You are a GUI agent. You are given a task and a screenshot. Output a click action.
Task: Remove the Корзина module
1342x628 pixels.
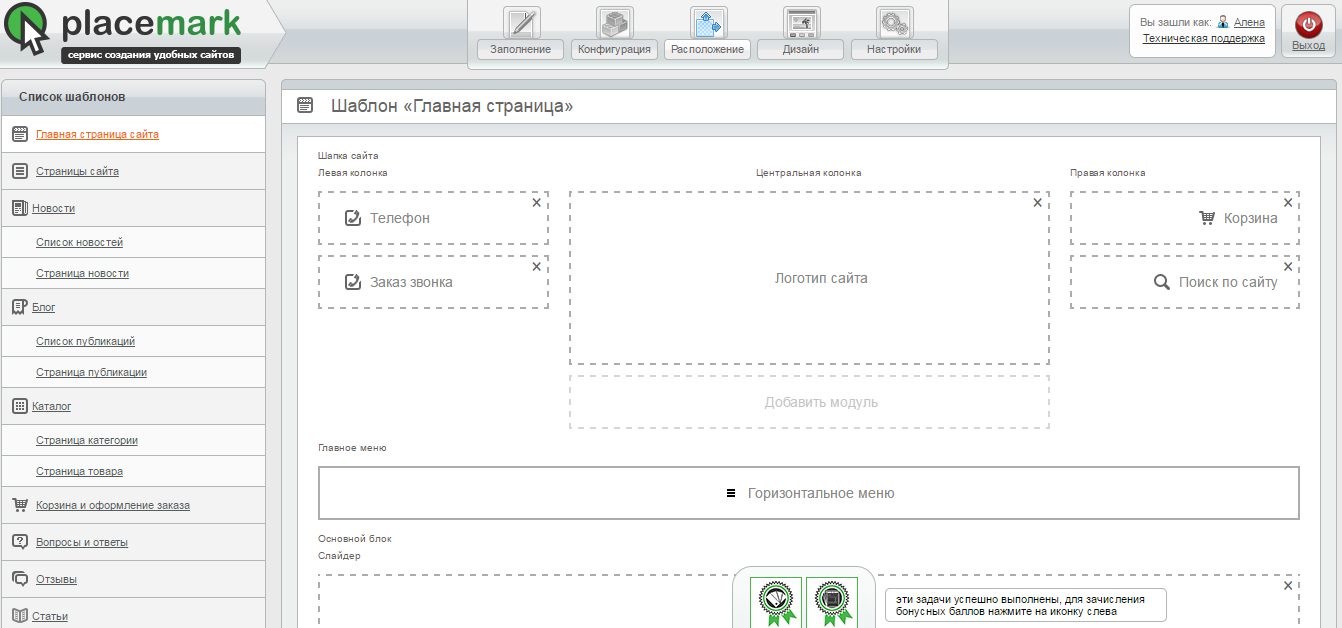1288,202
